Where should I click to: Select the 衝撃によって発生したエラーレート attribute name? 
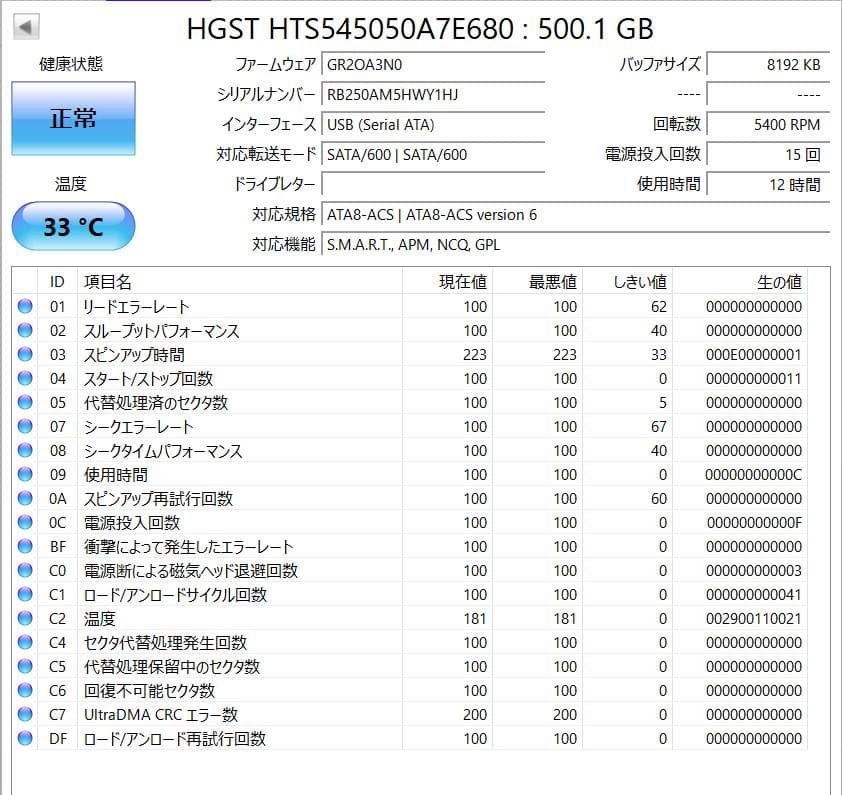coord(188,546)
